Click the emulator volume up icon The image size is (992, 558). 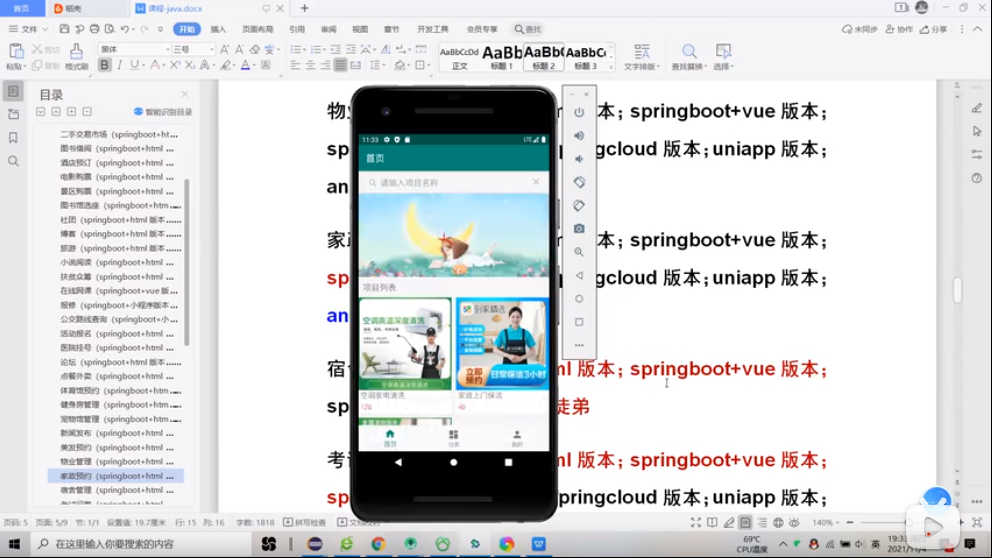(x=579, y=135)
